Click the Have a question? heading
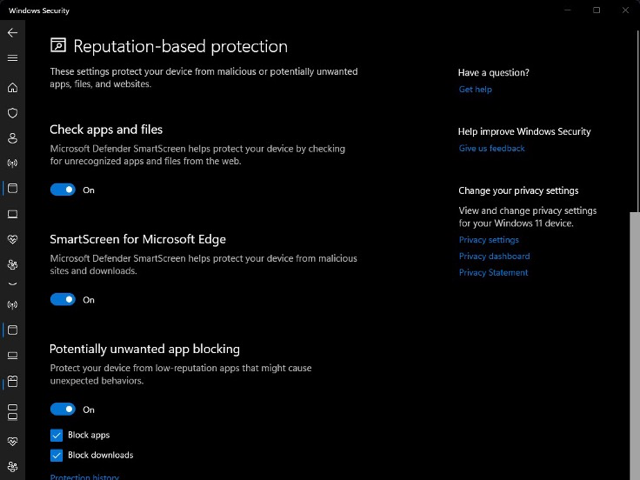Image resolution: width=640 pixels, height=480 pixels. coord(493,73)
